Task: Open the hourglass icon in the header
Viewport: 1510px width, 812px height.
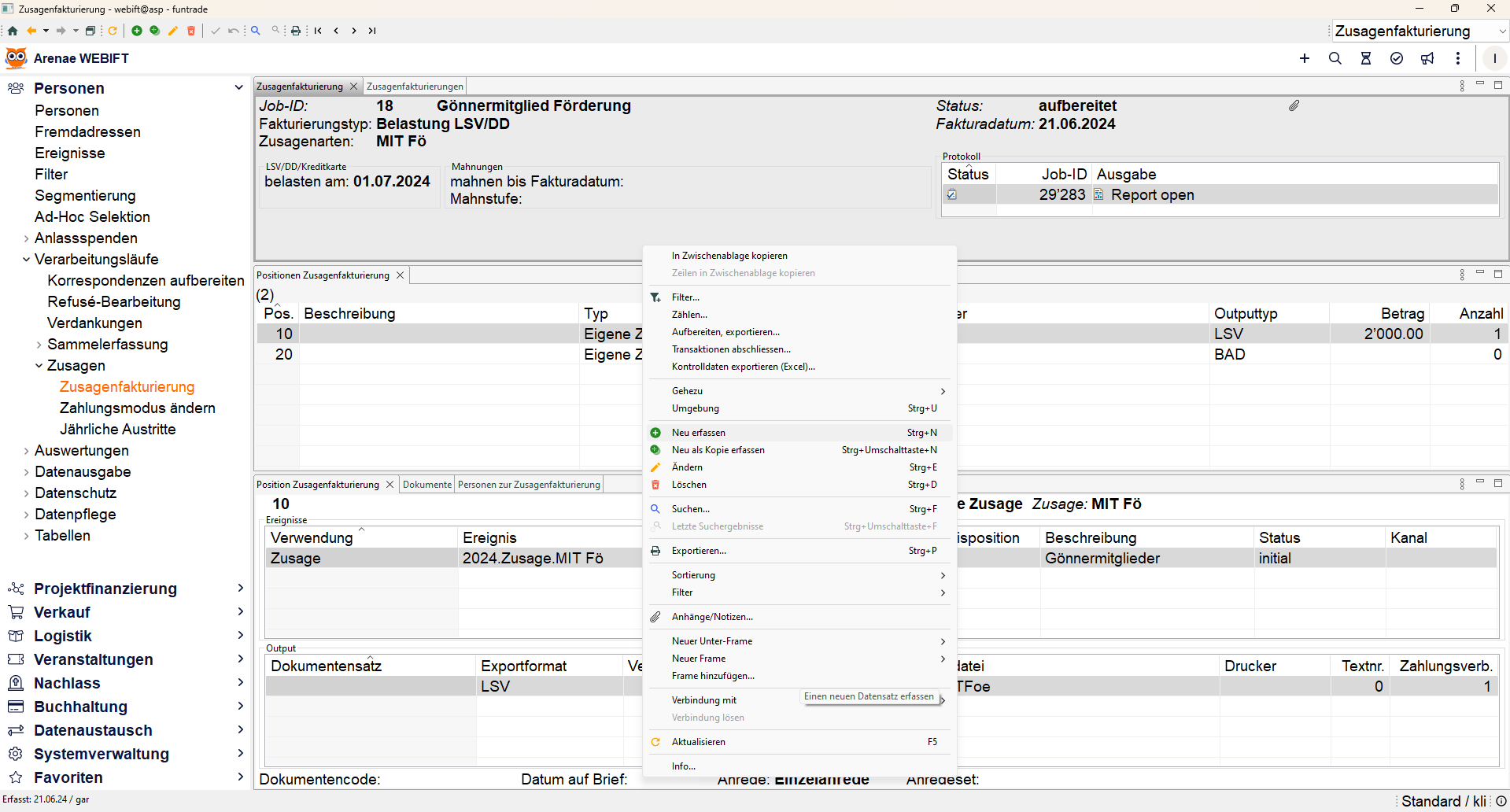Action: pos(1366,58)
